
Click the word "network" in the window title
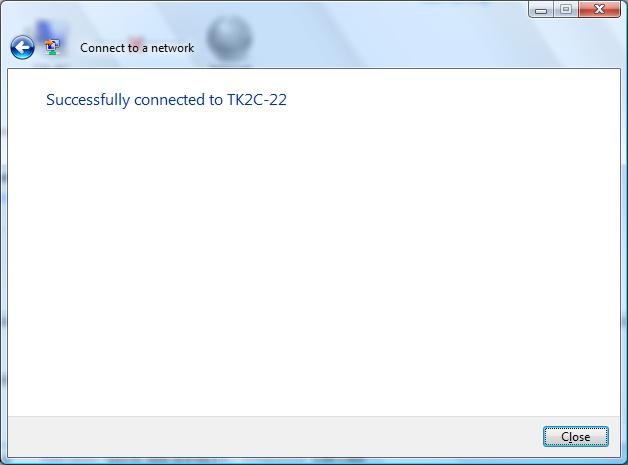click(173, 48)
